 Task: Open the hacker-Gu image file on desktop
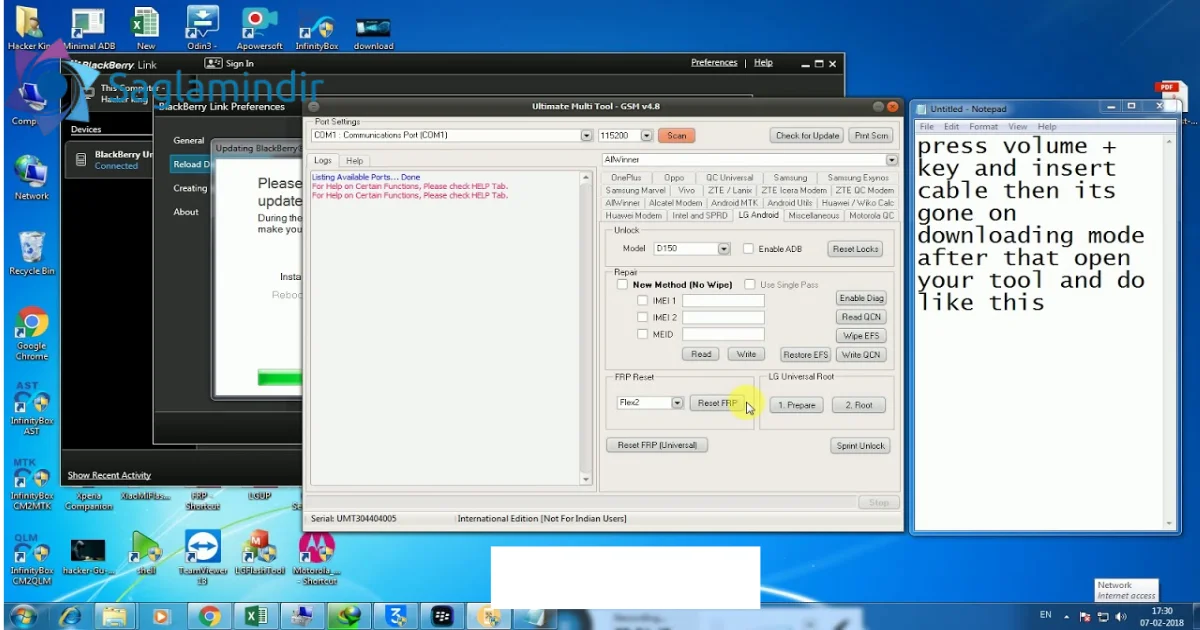(x=88, y=557)
